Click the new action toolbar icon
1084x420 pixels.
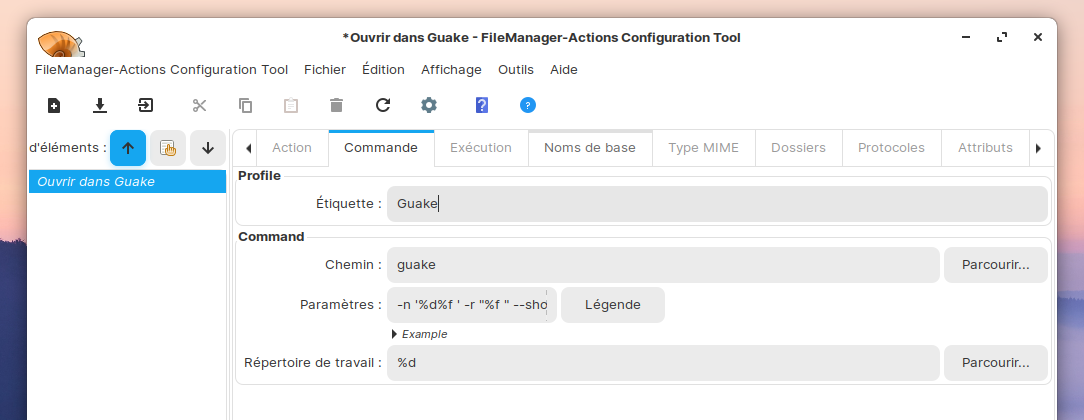pyautogui.click(x=54, y=105)
